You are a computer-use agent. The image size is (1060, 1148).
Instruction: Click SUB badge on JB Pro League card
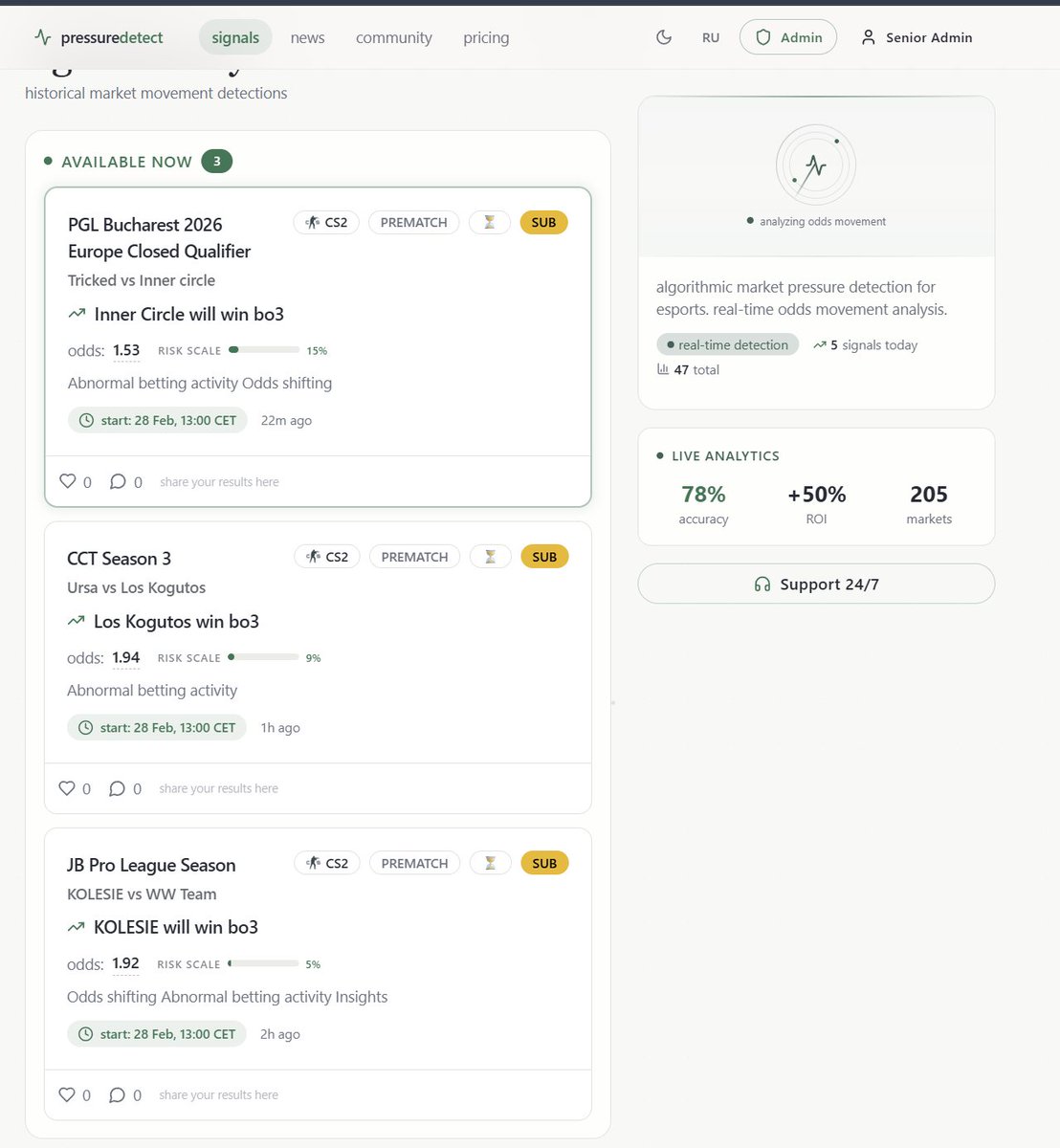(544, 863)
